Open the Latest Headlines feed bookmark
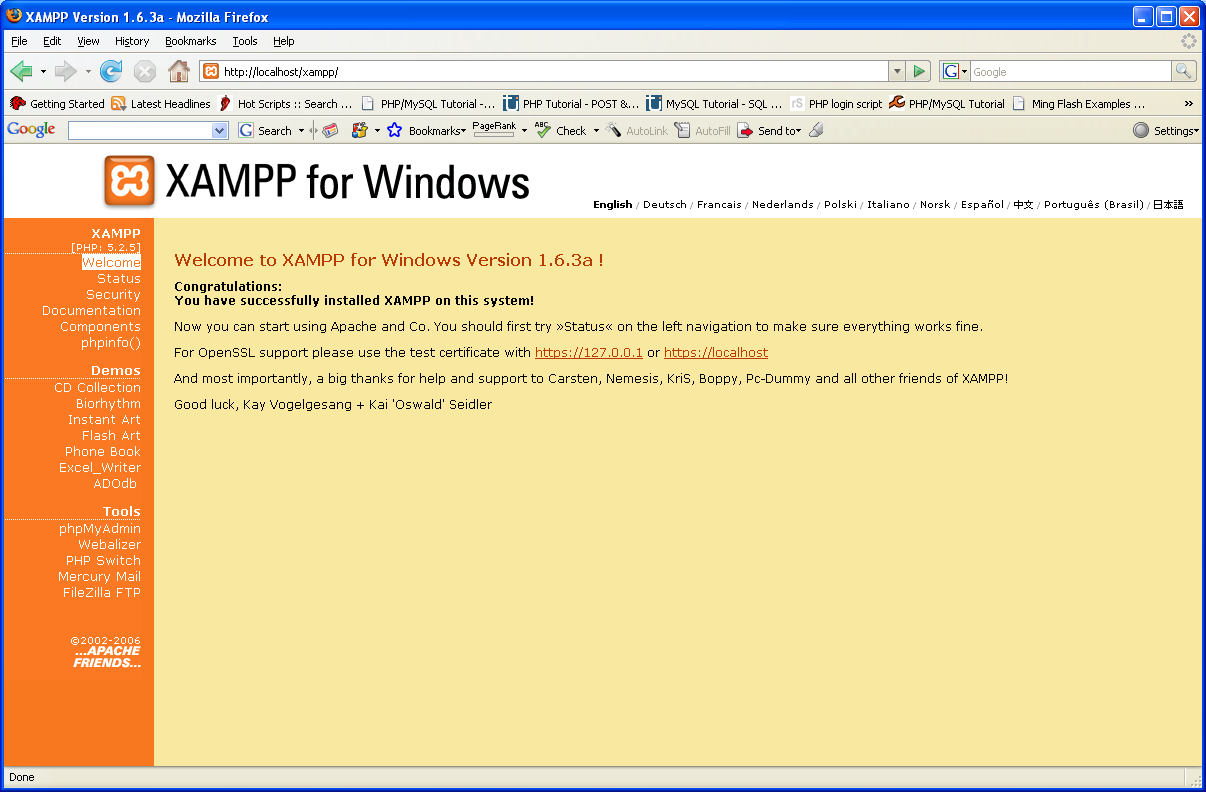The height and width of the screenshot is (792, 1206). (161, 103)
